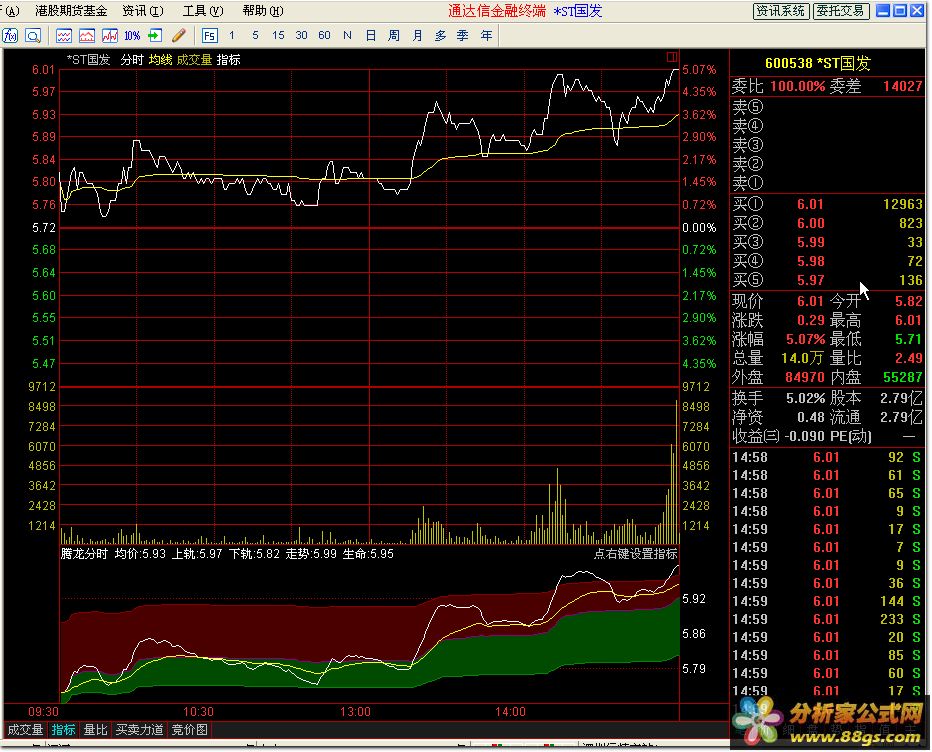Click the magnifier stock search icon
This screenshot has width=932, height=752.
33,36
